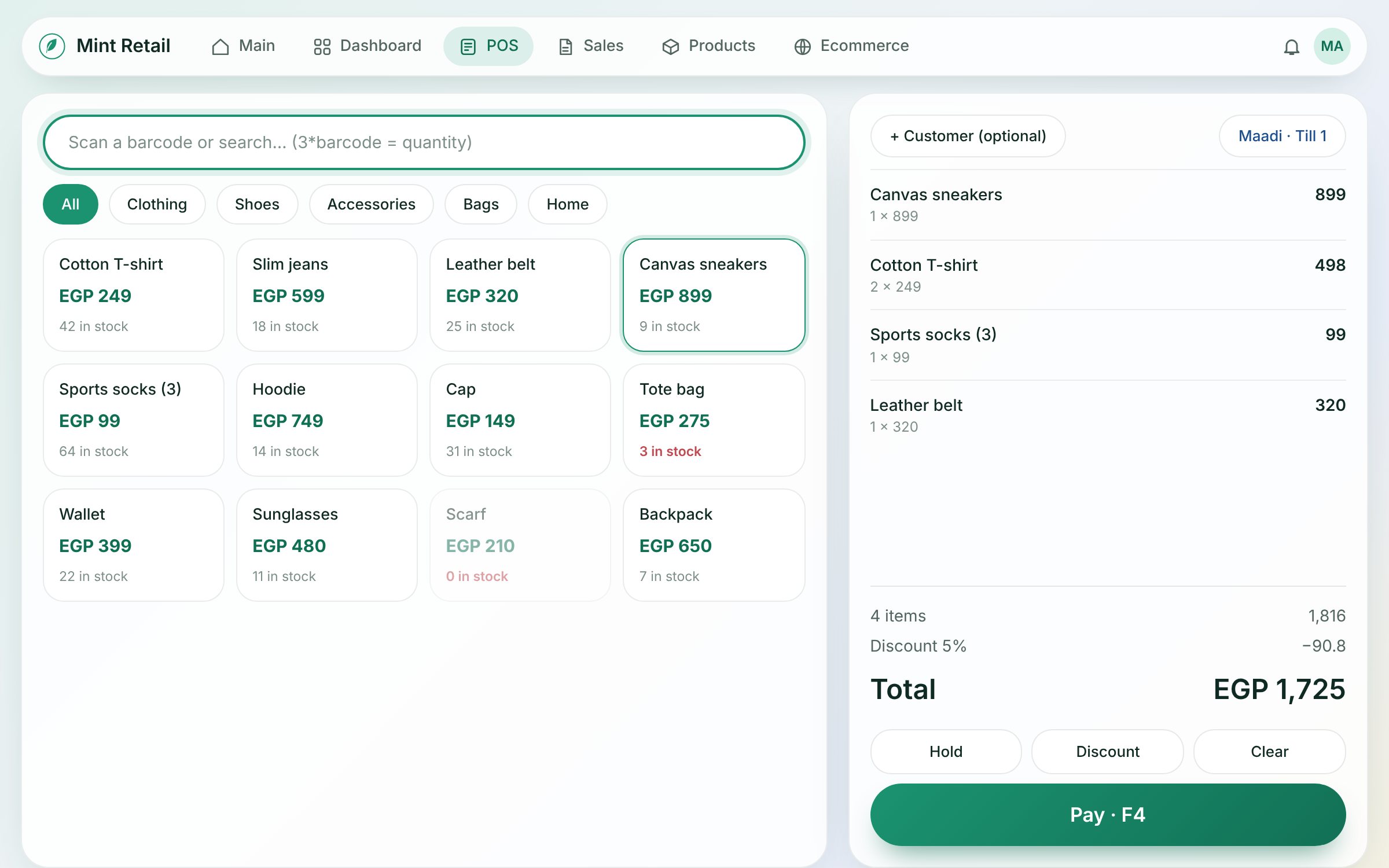The height and width of the screenshot is (868, 1389).
Task: Select the POS tab
Action: (488, 46)
